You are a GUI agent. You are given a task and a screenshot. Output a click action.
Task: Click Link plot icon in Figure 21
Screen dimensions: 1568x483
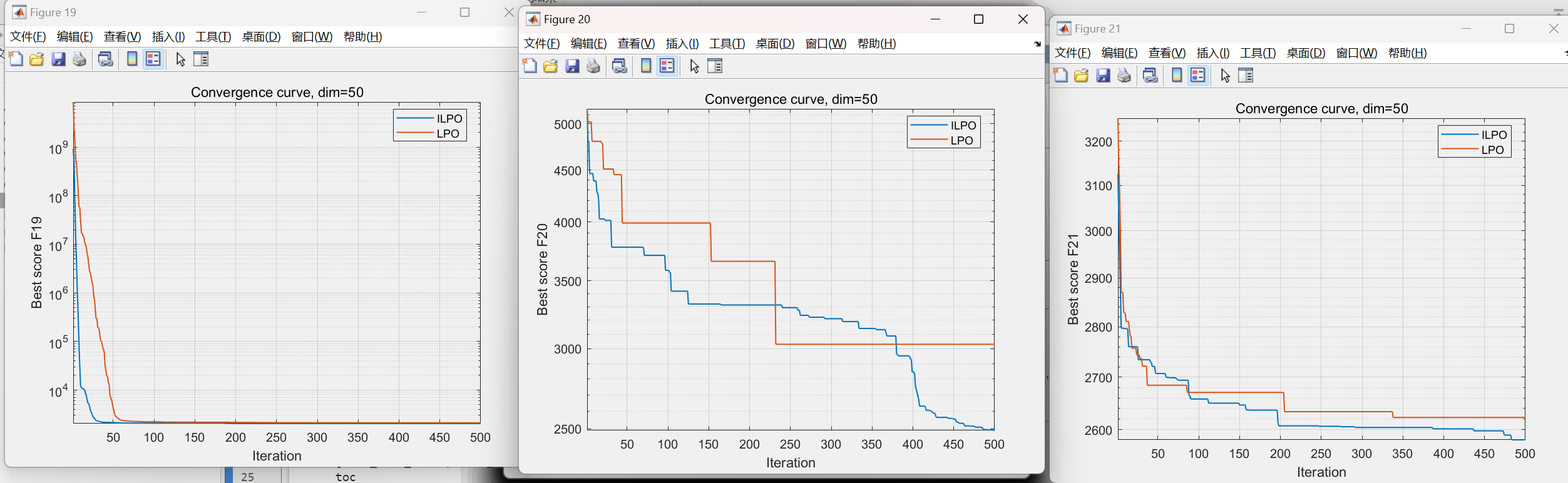(x=1150, y=75)
